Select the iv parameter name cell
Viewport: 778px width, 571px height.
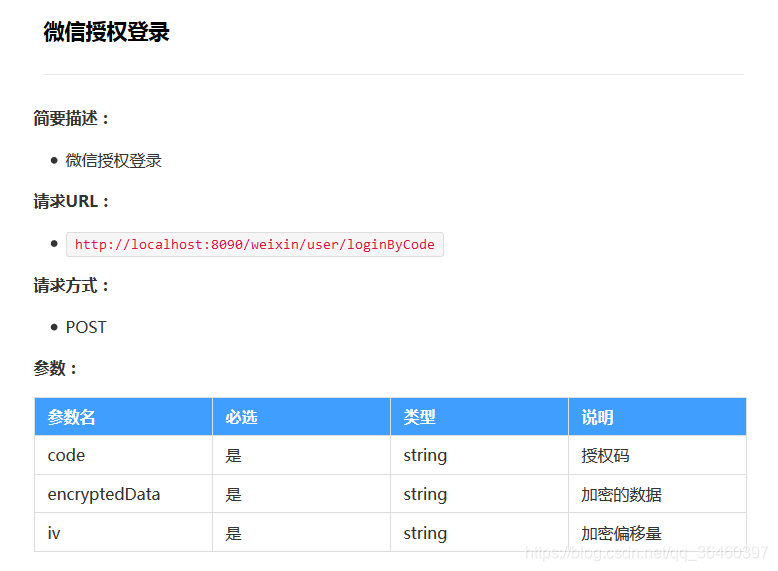[x=124, y=533]
